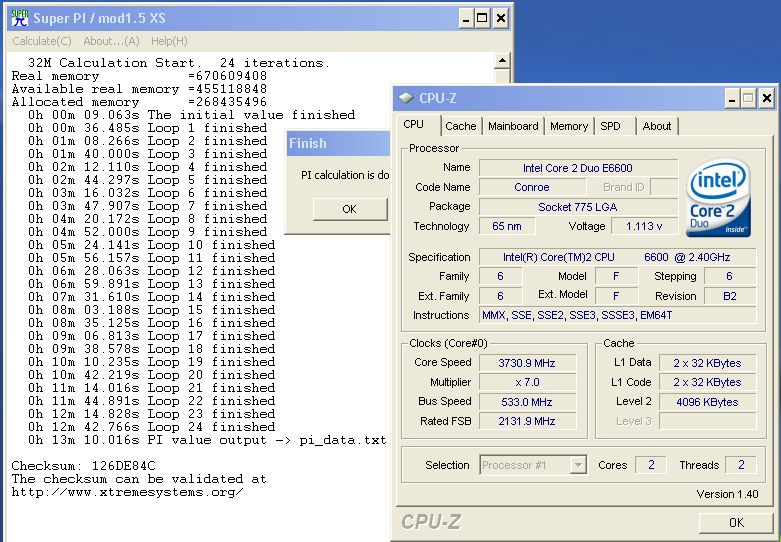The image size is (781, 542).
Task: Click the Voltage value 1.113 v
Action: 644,226
